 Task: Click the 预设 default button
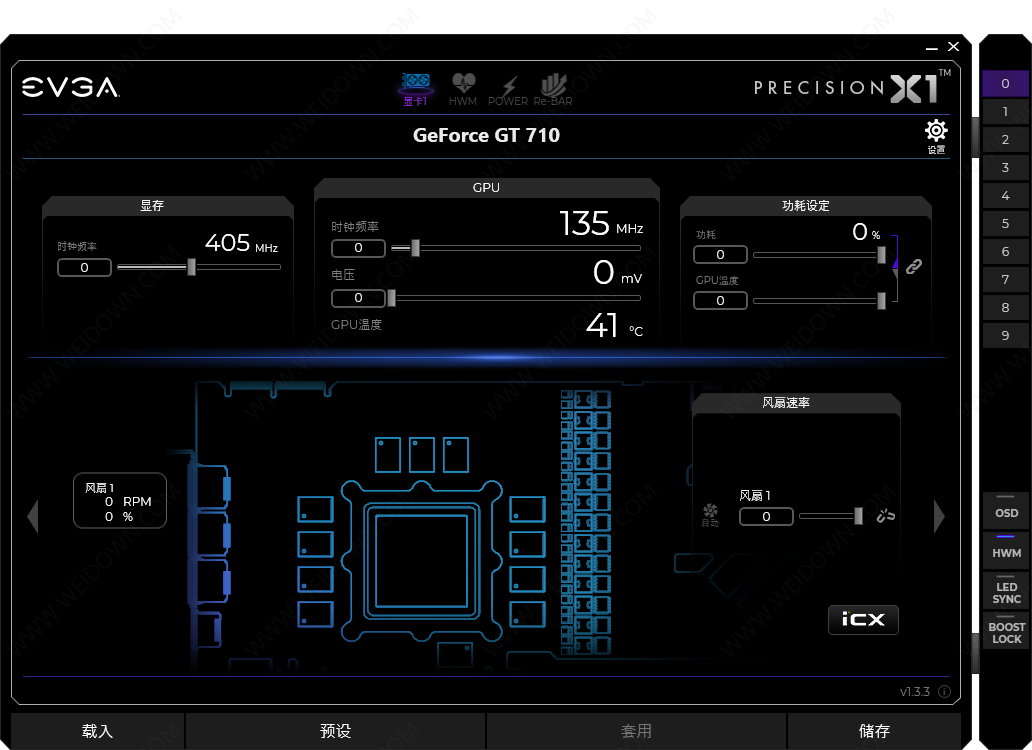pyautogui.click(x=335, y=731)
